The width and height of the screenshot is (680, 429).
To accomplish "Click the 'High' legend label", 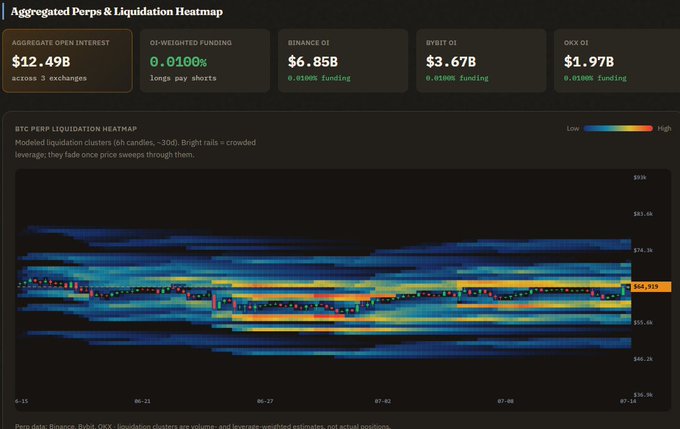I will point(664,128).
